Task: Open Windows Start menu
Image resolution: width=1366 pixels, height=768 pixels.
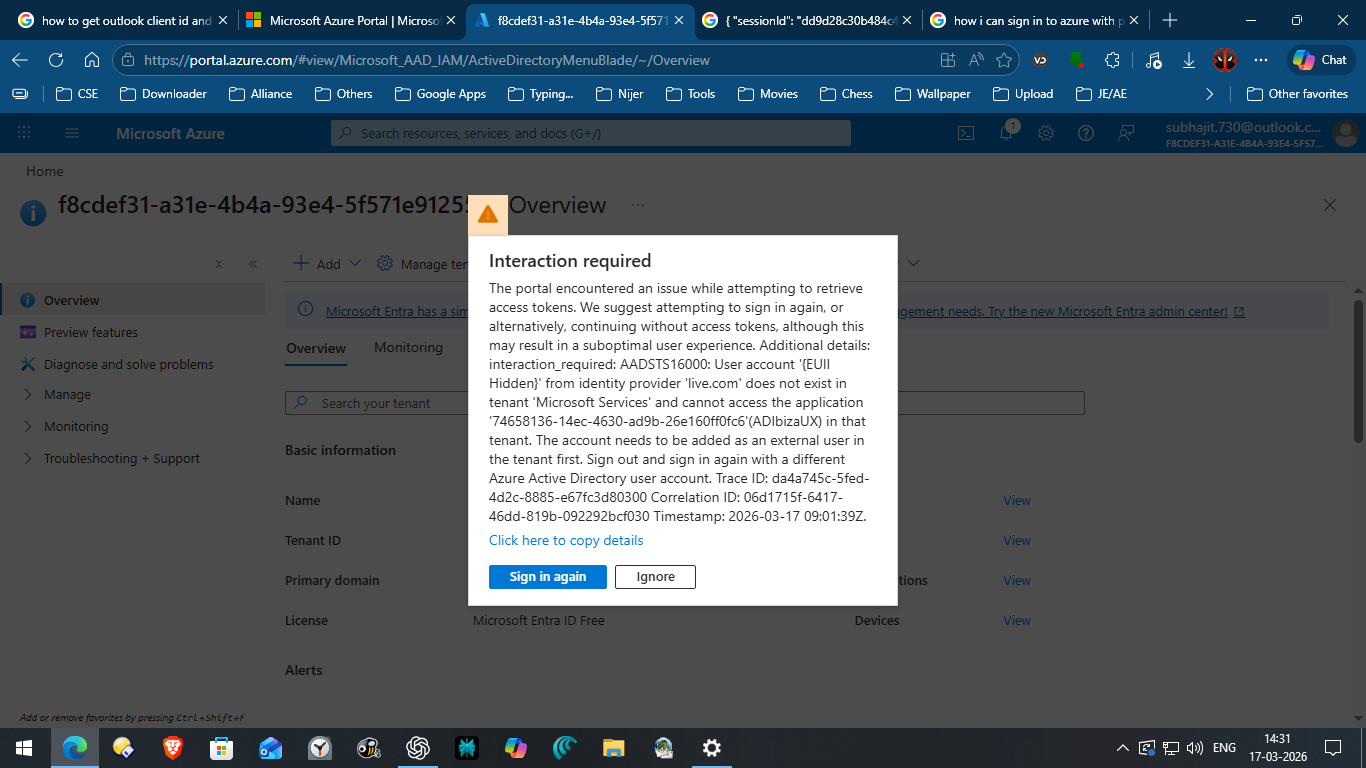Action: click(x=24, y=748)
